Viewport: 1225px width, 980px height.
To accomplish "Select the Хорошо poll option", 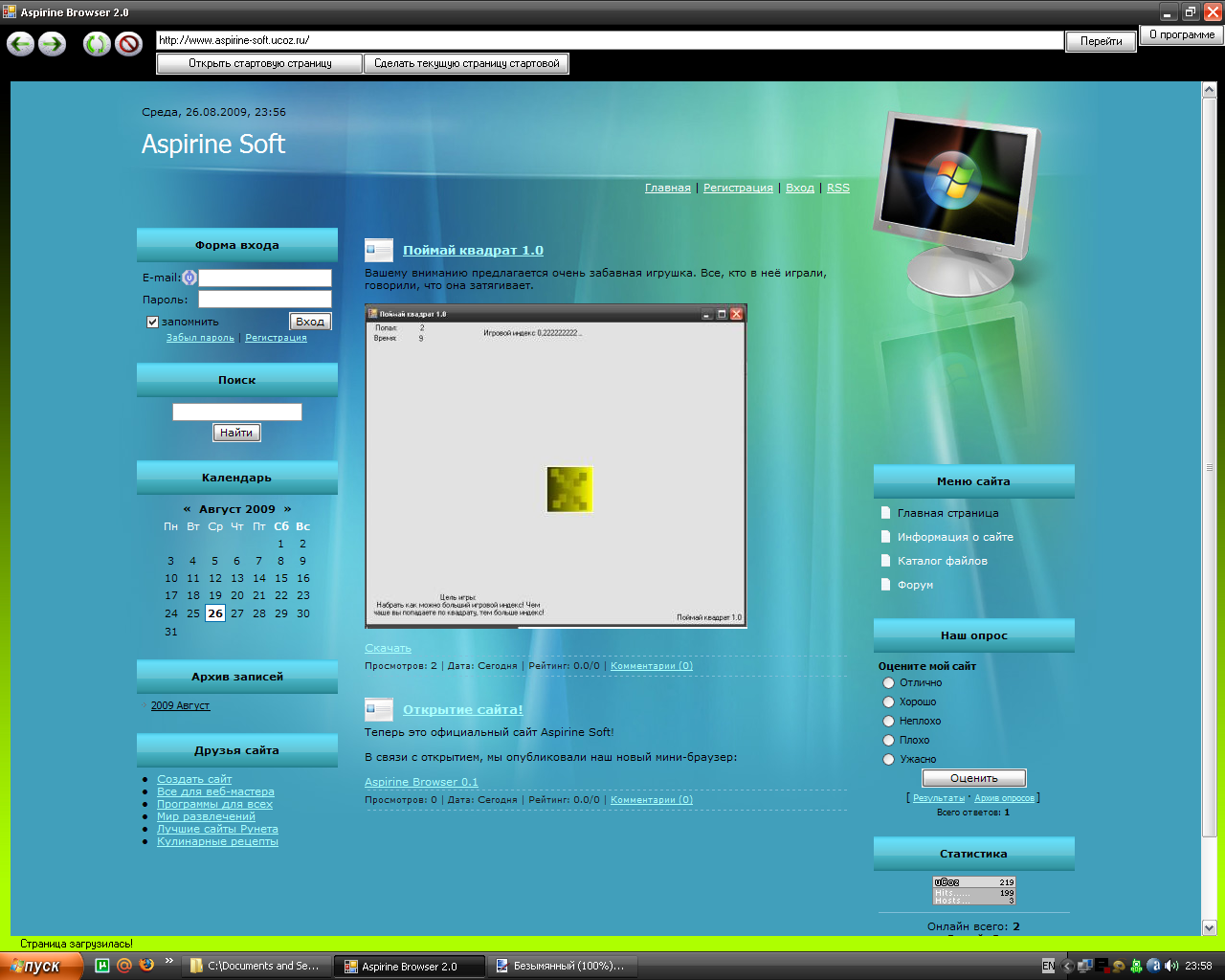I will [x=888, y=702].
